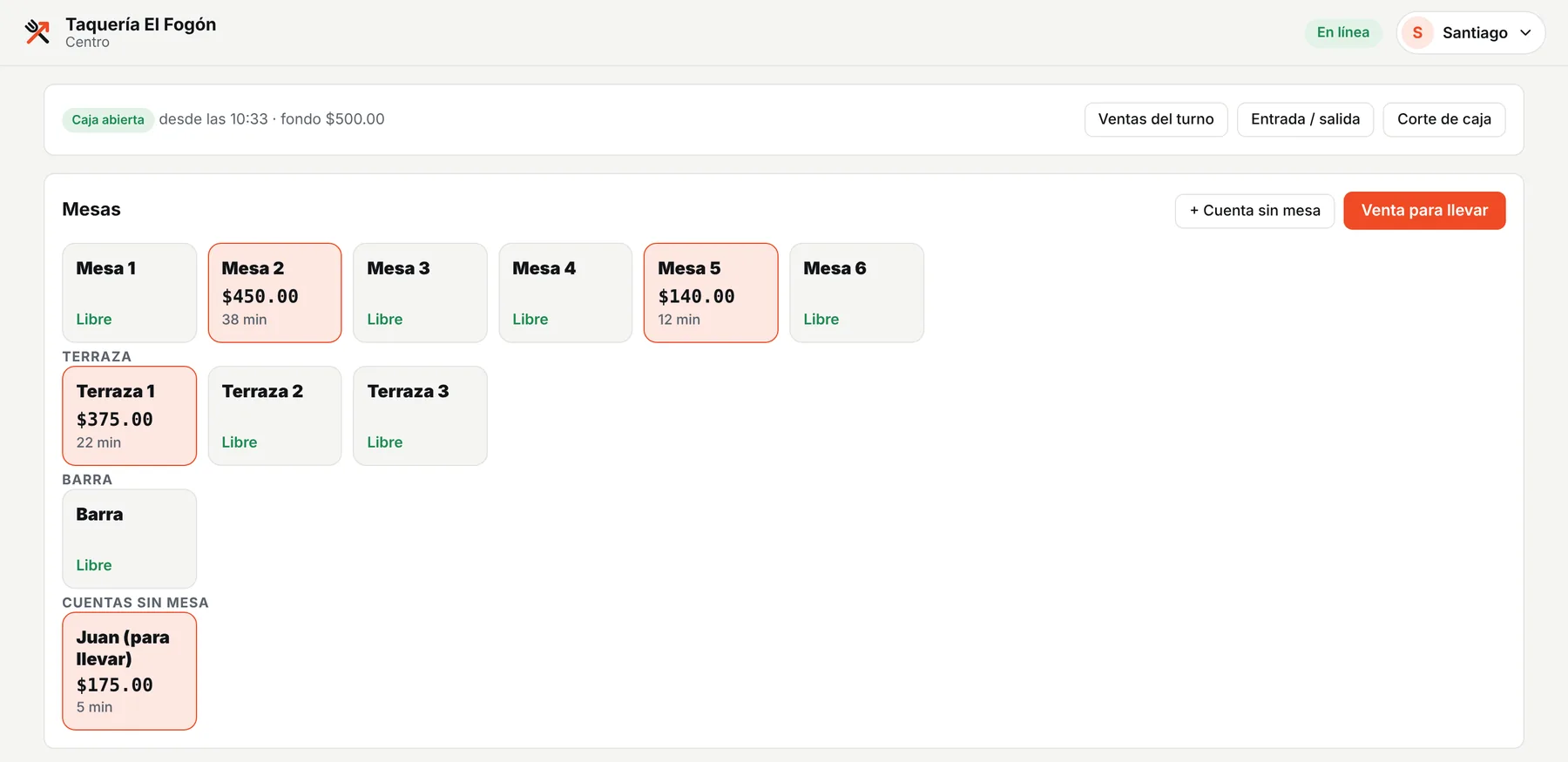Select the free Mesa 6 tile
The height and width of the screenshot is (762, 1568).
click(x=856, y=293)
